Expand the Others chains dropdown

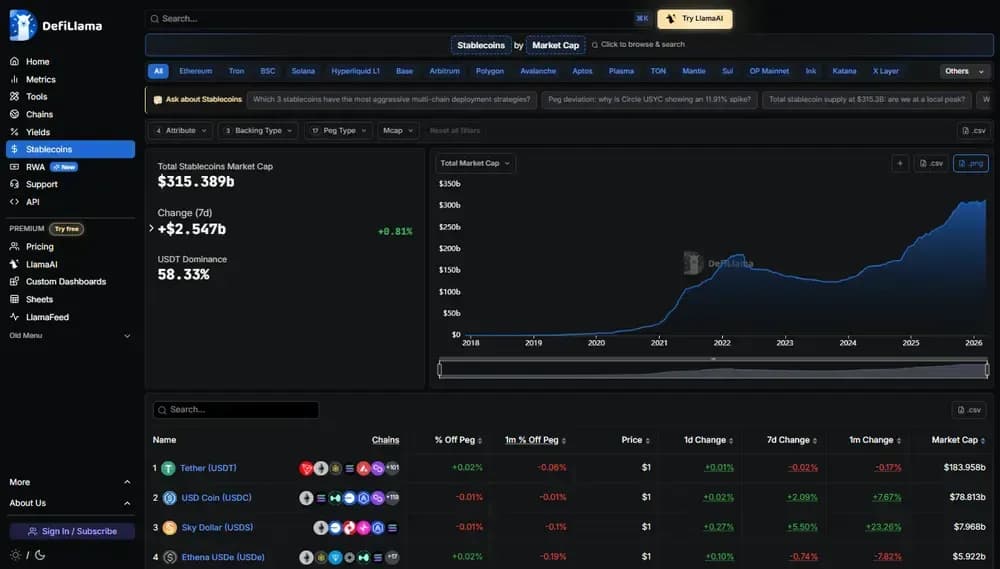point(964,71)
